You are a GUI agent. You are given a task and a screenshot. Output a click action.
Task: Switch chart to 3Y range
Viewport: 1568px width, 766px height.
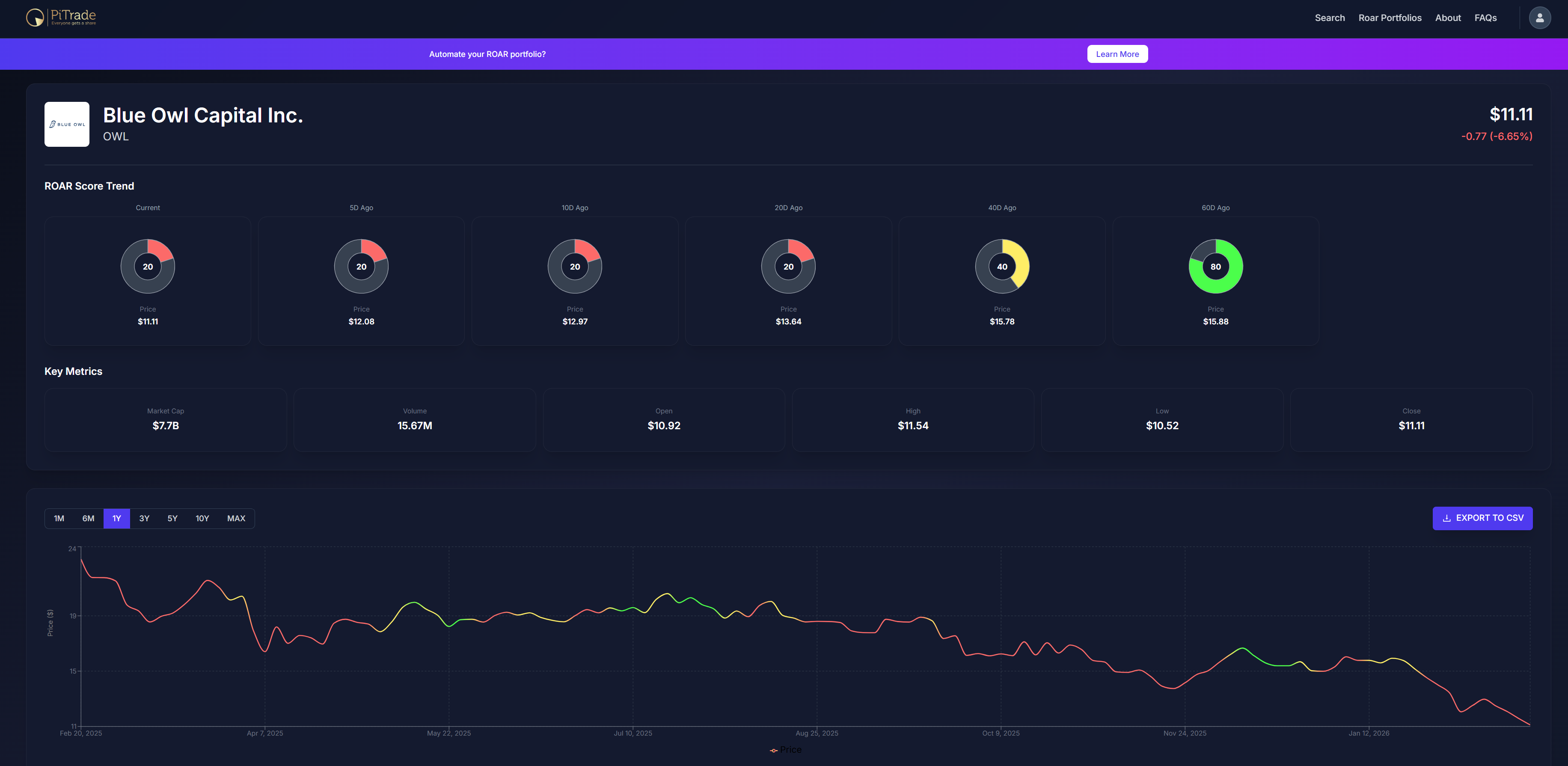tap(144, 518)
